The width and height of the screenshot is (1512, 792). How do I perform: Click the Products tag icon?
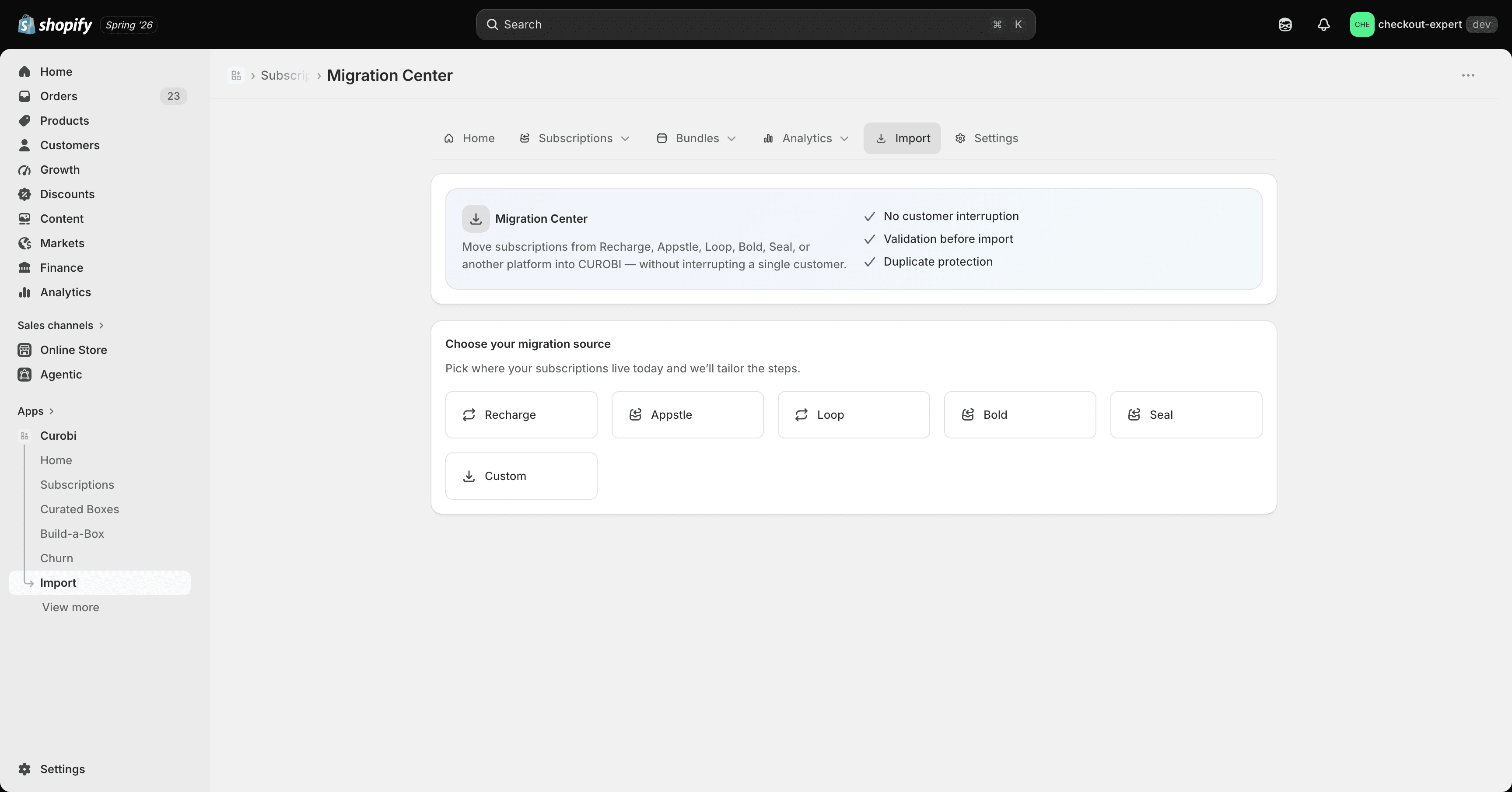click(x=24, y=121)
